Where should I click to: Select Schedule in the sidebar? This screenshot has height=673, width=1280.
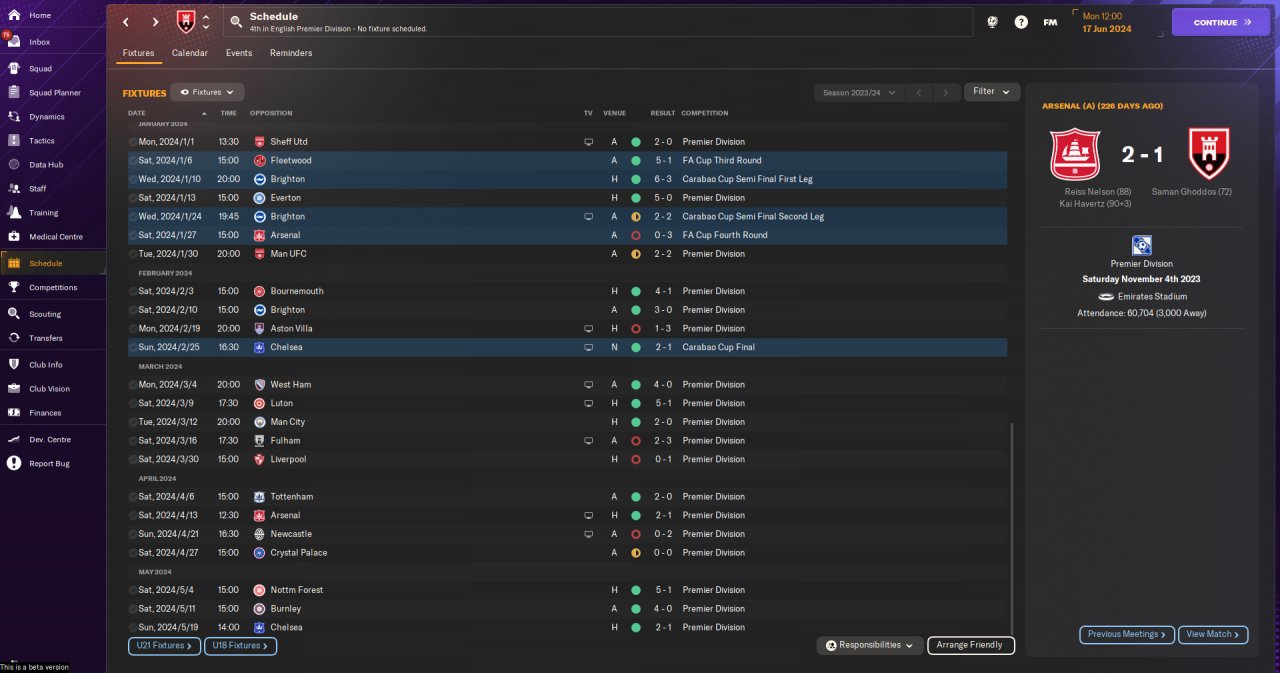pyautogui.click(x=52, y=263)
